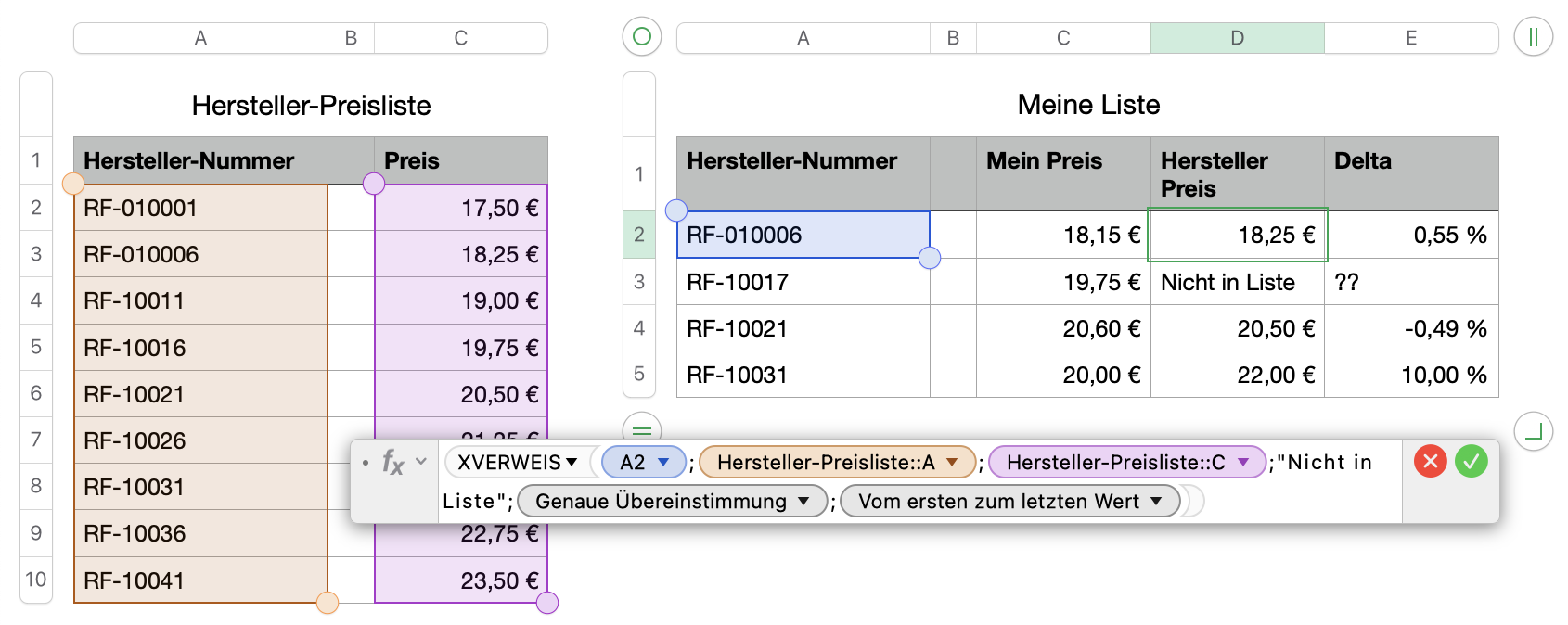Open the A2 reference token dropdown
1568x625 pixels.
tap(663, 462)
